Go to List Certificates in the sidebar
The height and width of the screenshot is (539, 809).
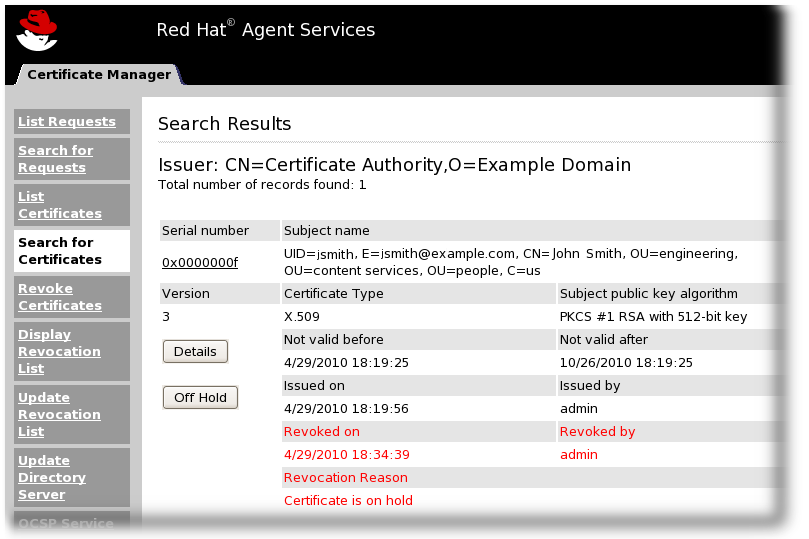(60, 205)
